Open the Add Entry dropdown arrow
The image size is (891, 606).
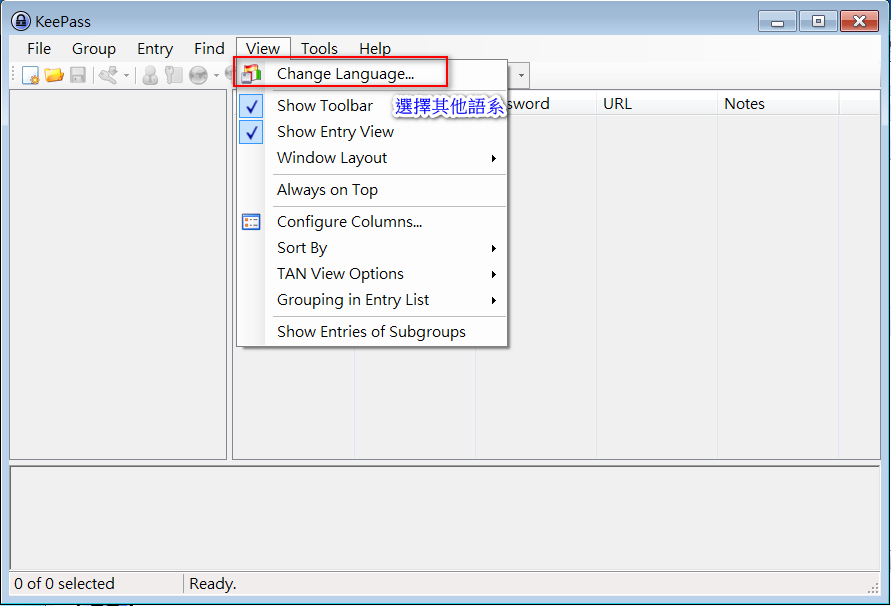[x=126, y=75]
